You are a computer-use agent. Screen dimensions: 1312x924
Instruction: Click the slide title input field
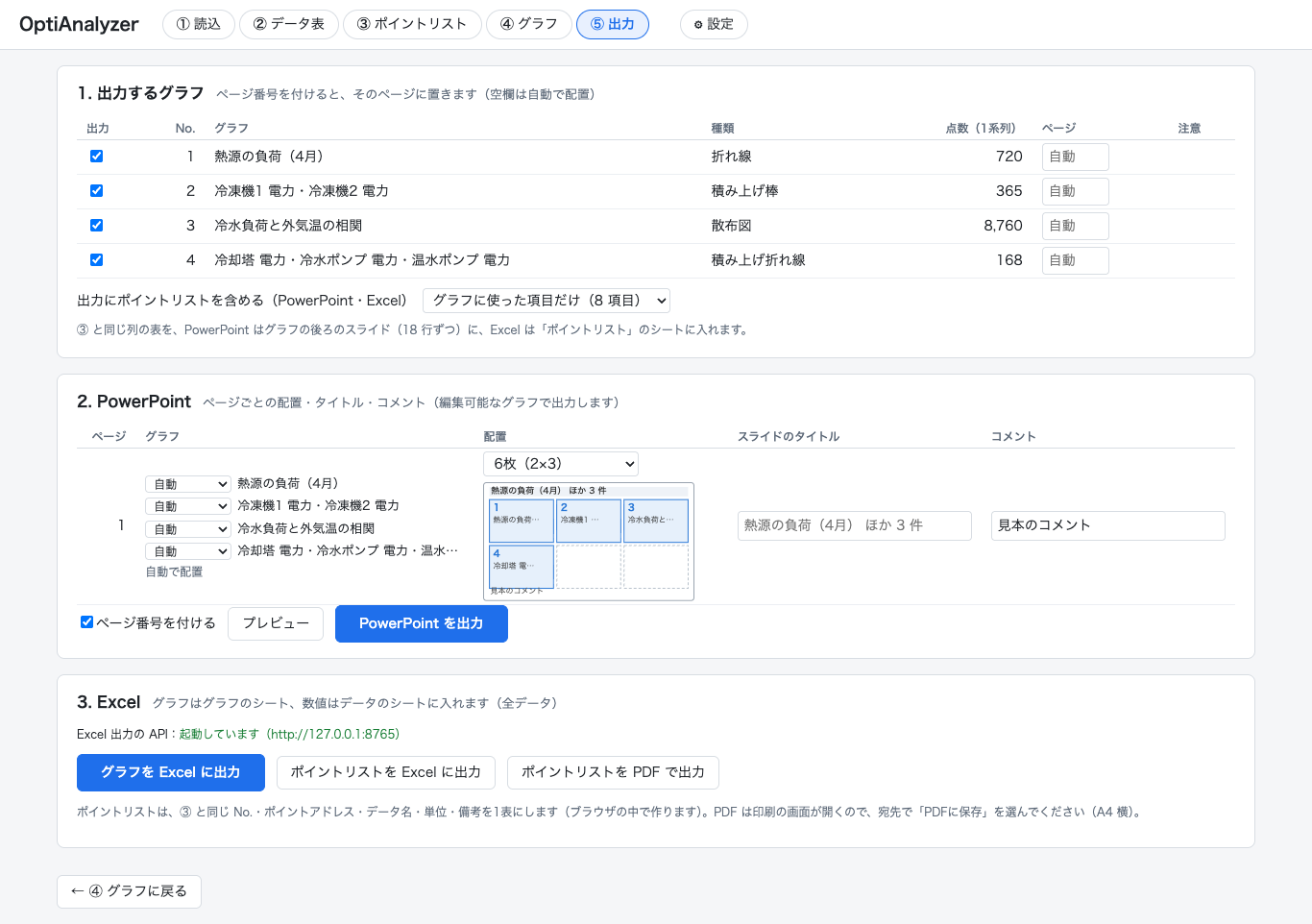coord(855,525)
